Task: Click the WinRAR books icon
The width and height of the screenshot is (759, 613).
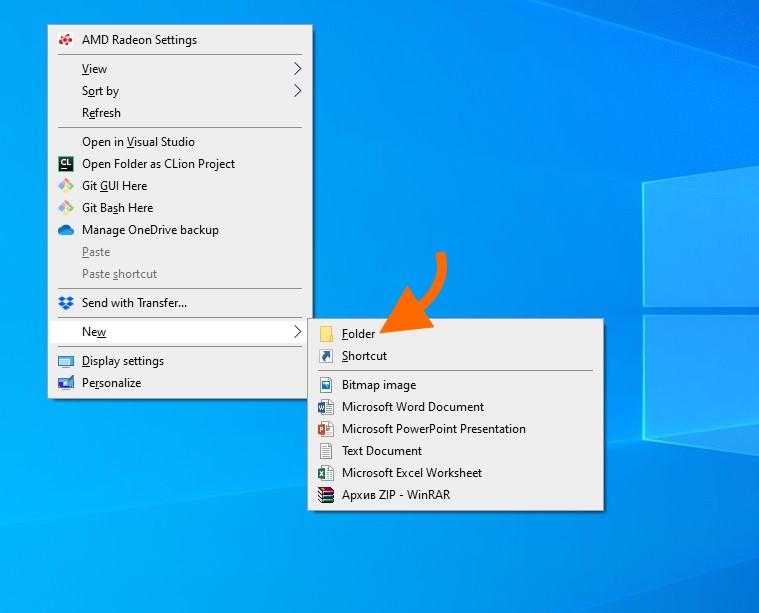Action: pos(325,495)
